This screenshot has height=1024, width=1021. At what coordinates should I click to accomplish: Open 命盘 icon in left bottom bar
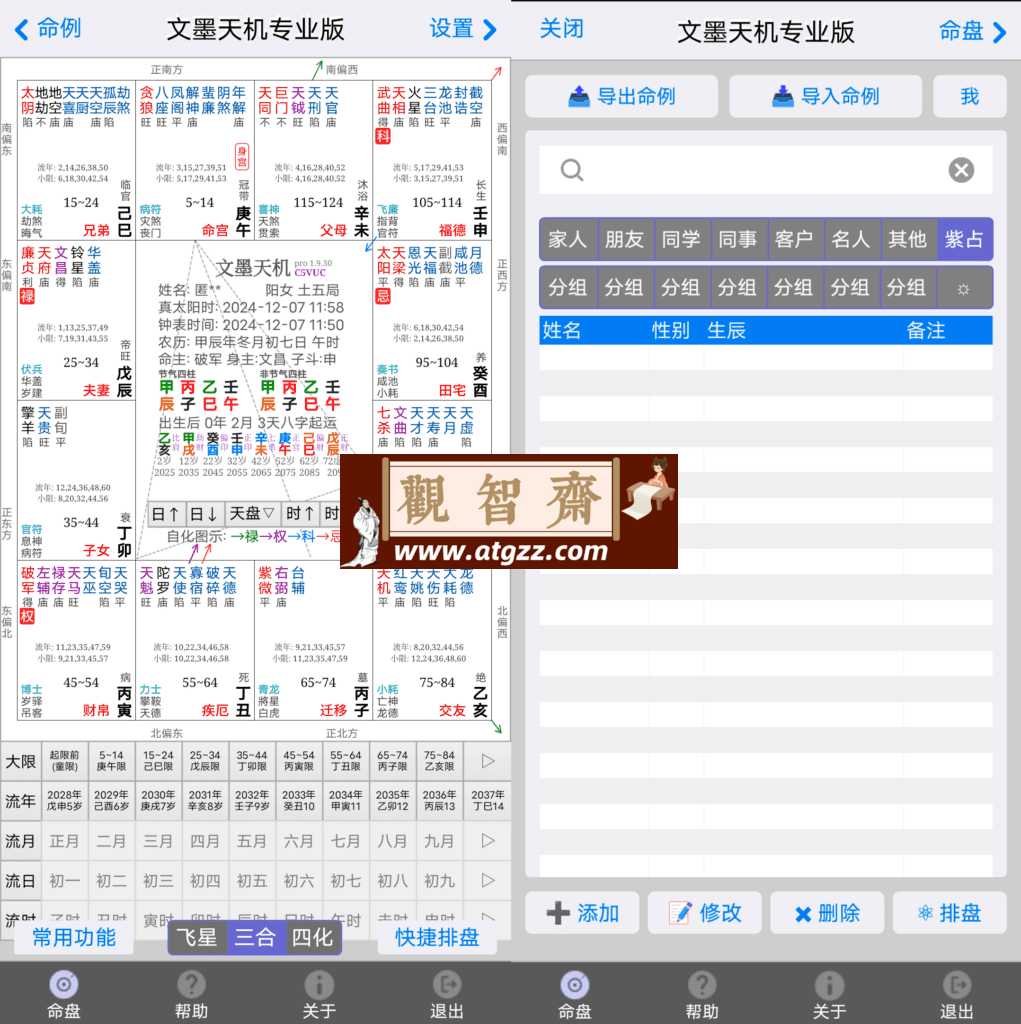tap(63, 996)
